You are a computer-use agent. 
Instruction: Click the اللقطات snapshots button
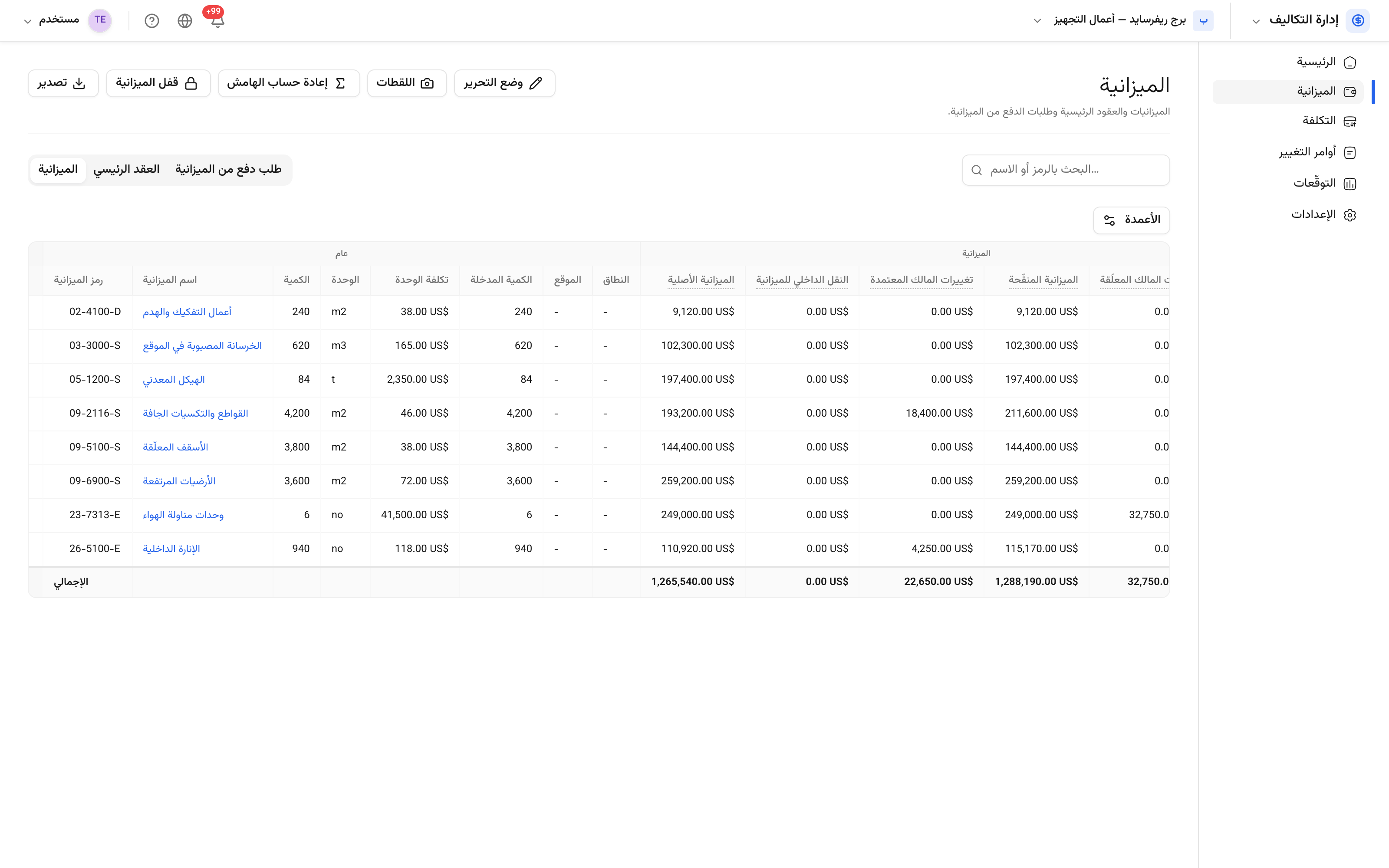point(406,83)
